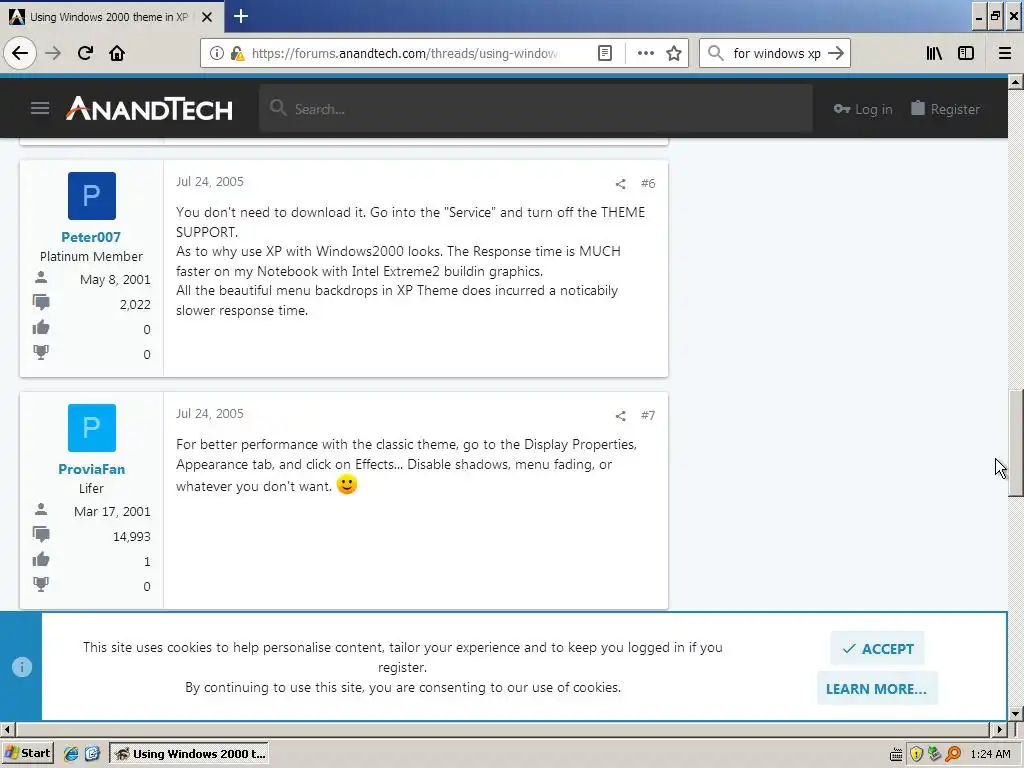Show site information icon in address bar
Screen dimensions: 1024x768
(217, 53)
